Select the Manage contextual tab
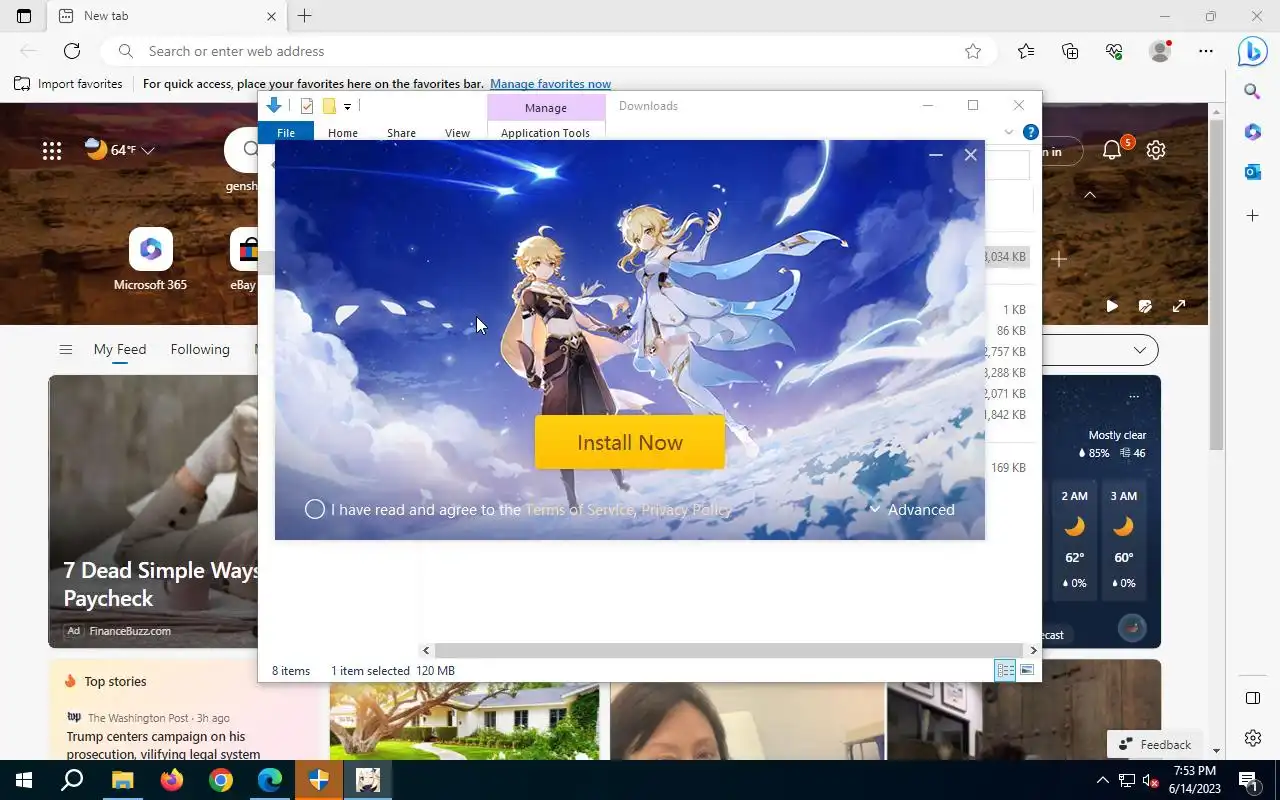 click(546, 107)
